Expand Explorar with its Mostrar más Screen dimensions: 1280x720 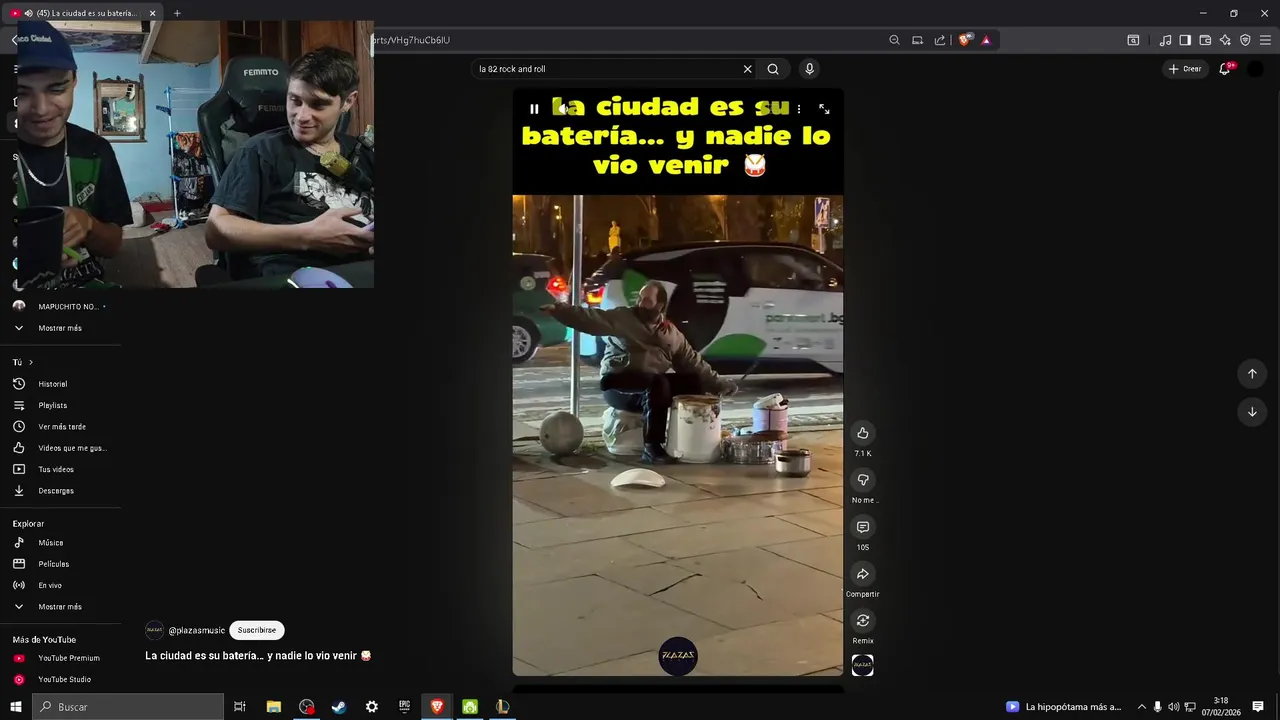click(60, 607)
